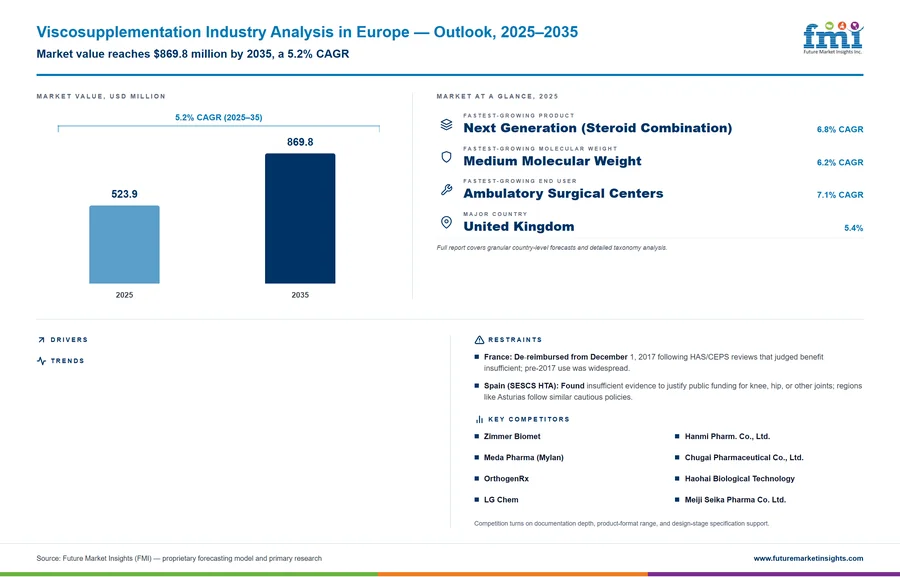
Task: Click the dark navy 2035 bar
Action: [300, 218]
